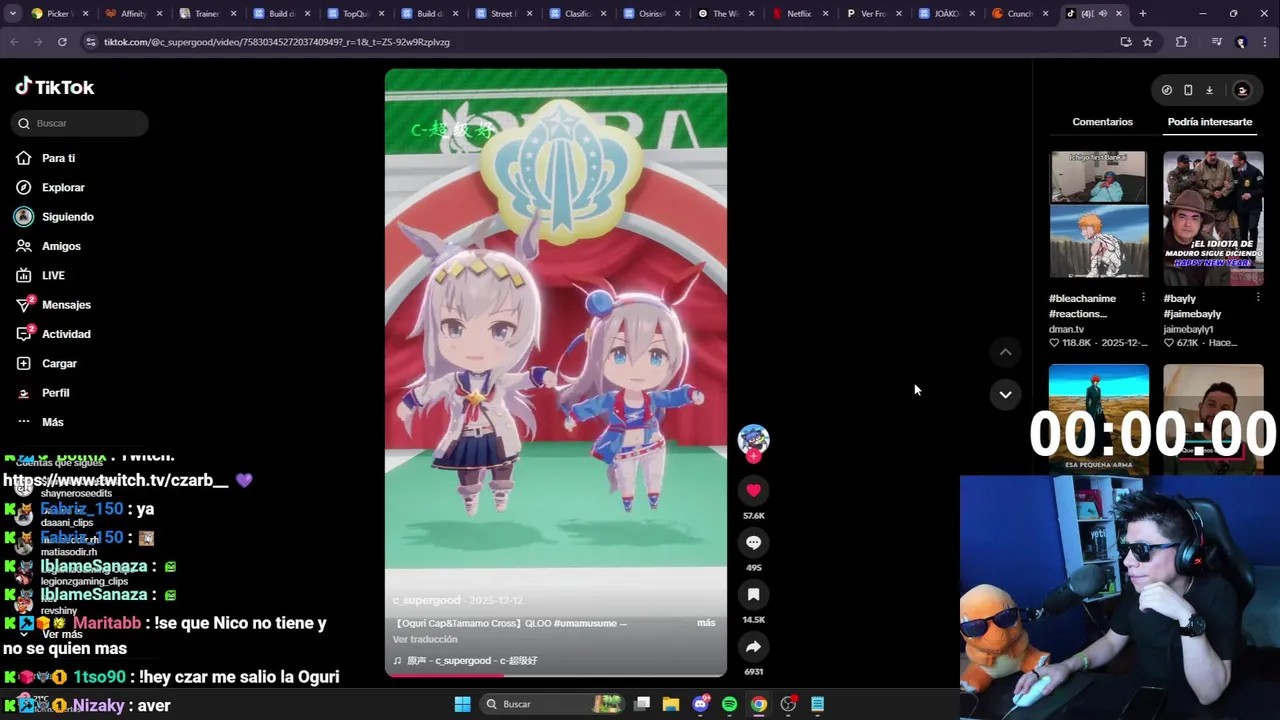Viewport: 1280px width, 720px height.
Task: Like the video with the heart icon
Action: point(753,490)
